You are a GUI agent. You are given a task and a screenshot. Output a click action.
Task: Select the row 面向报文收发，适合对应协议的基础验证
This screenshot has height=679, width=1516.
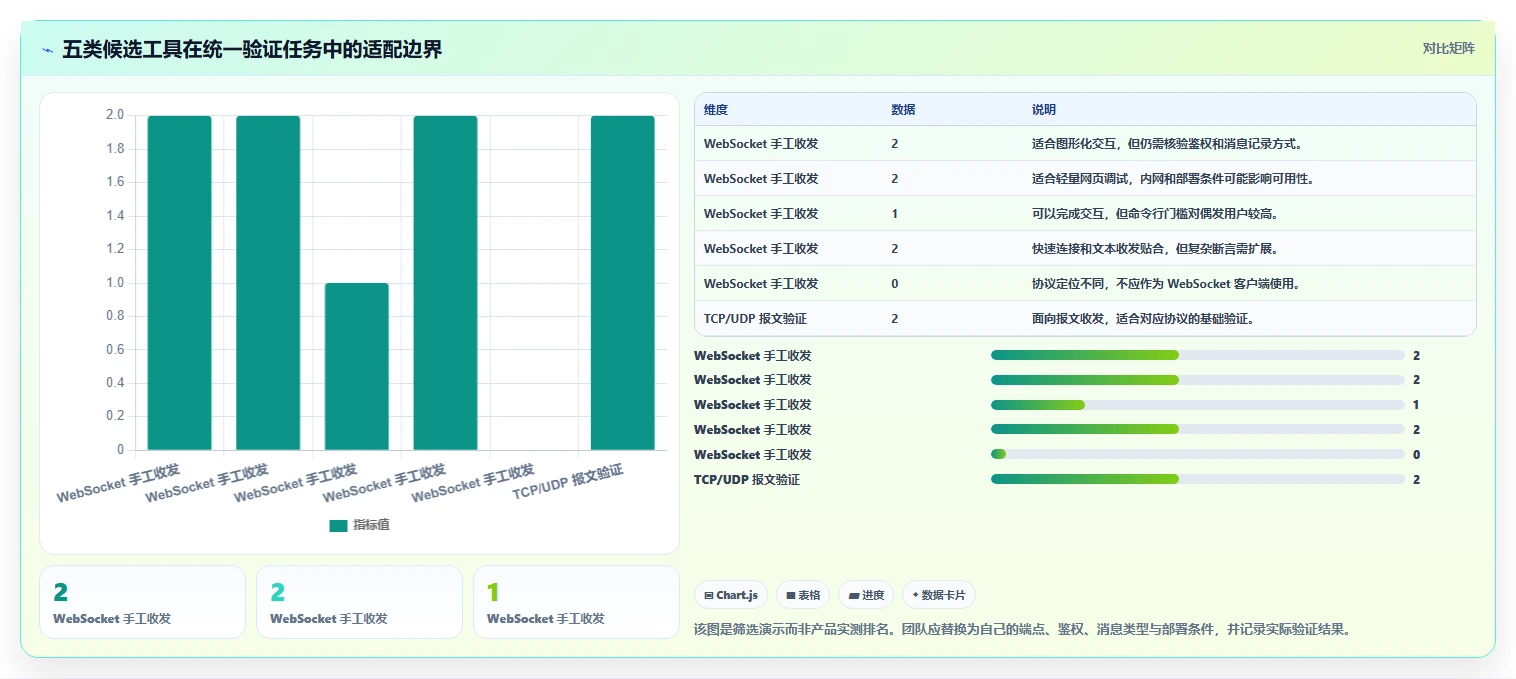1085,319
